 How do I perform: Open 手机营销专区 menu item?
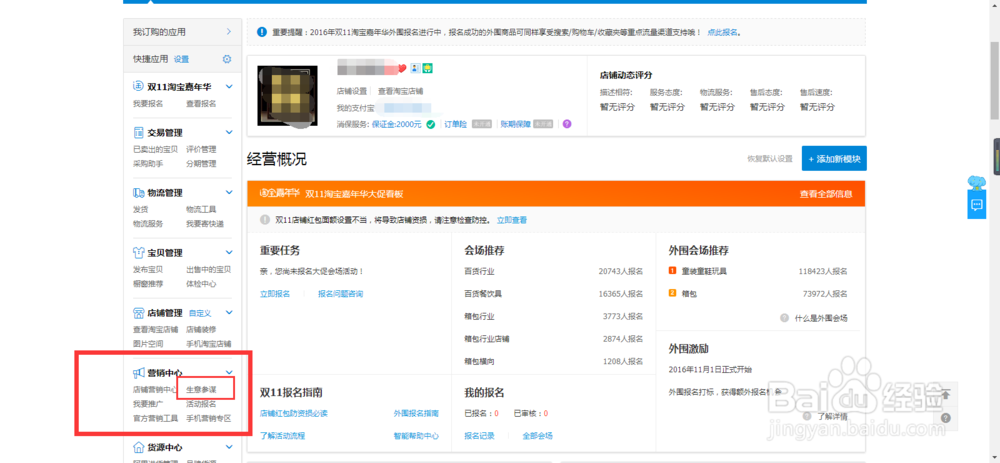click(x=209, y=418)
